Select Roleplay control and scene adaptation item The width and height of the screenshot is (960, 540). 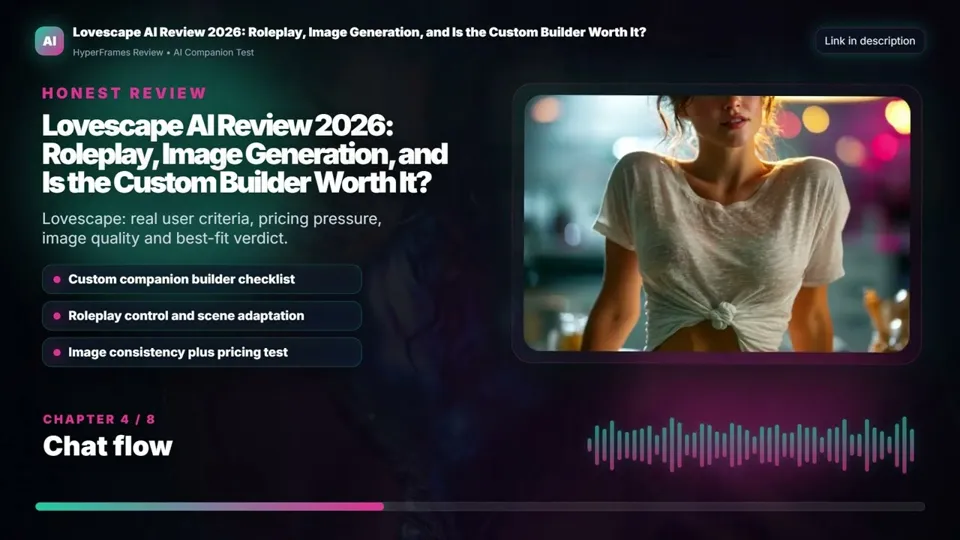(x=201, y=316)
